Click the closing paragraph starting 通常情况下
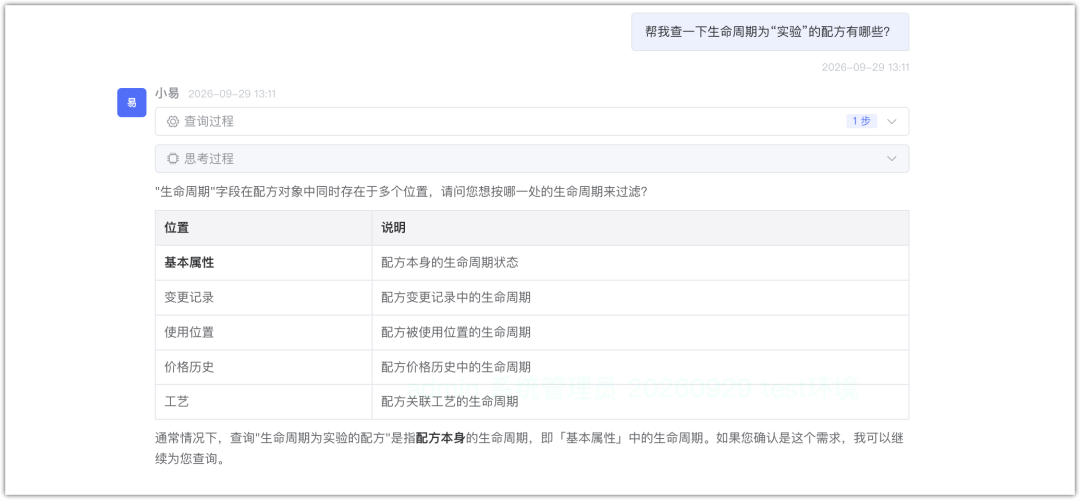1080x500 pixels. pyautogui.click(x=529, y=448)
